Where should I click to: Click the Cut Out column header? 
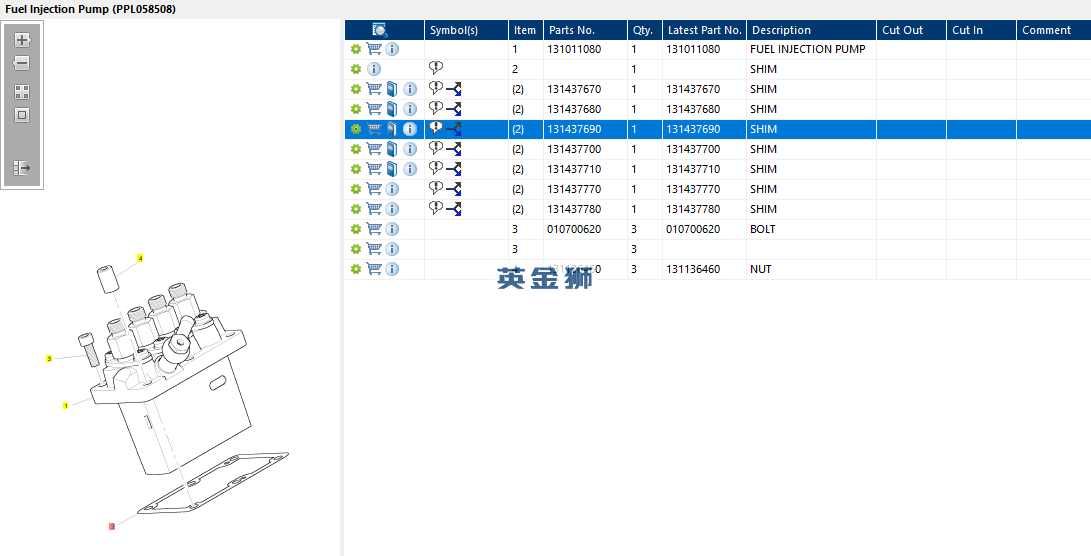point(911,30)
